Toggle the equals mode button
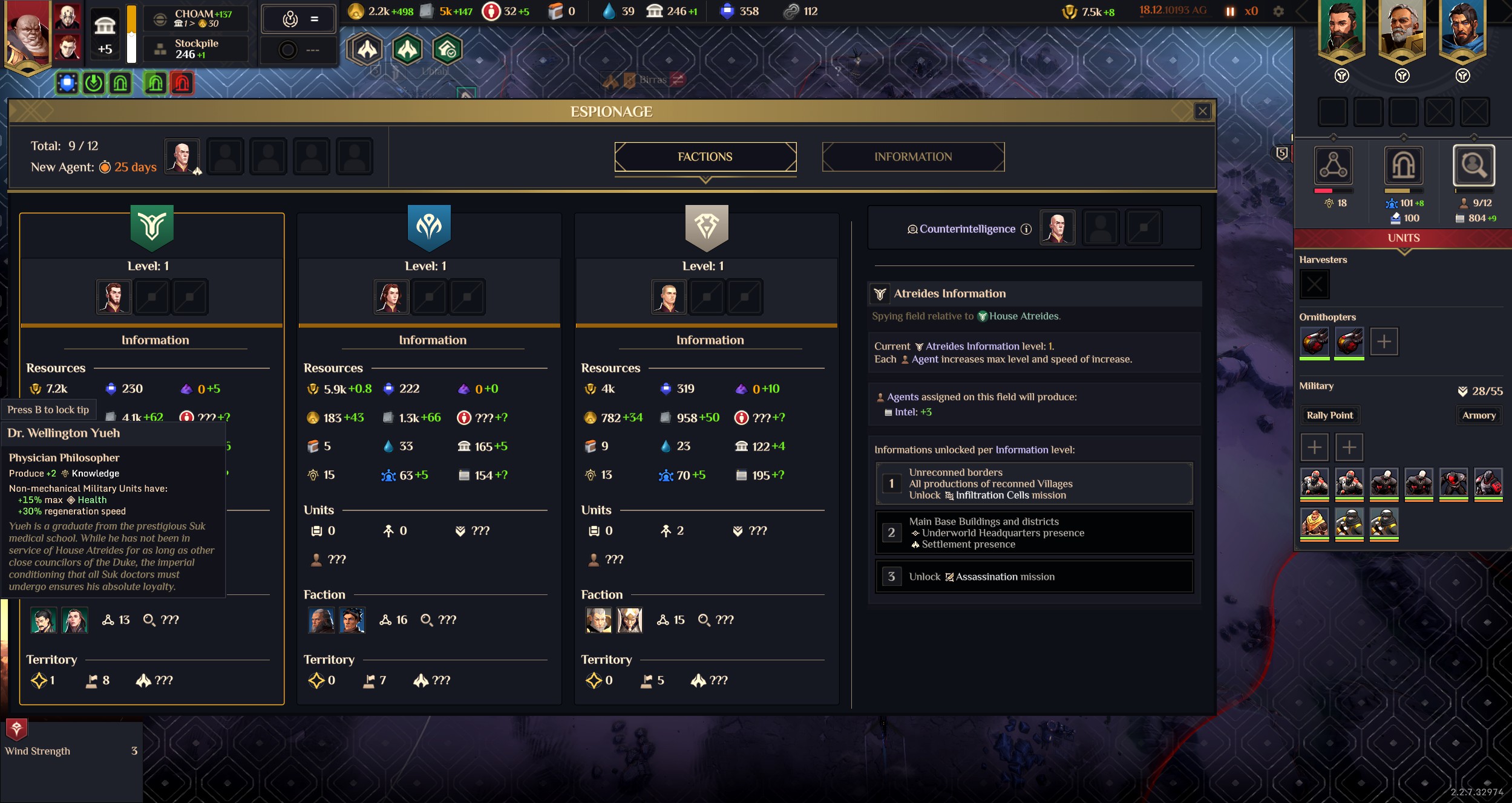1512x803 pixels. [298, 19]
